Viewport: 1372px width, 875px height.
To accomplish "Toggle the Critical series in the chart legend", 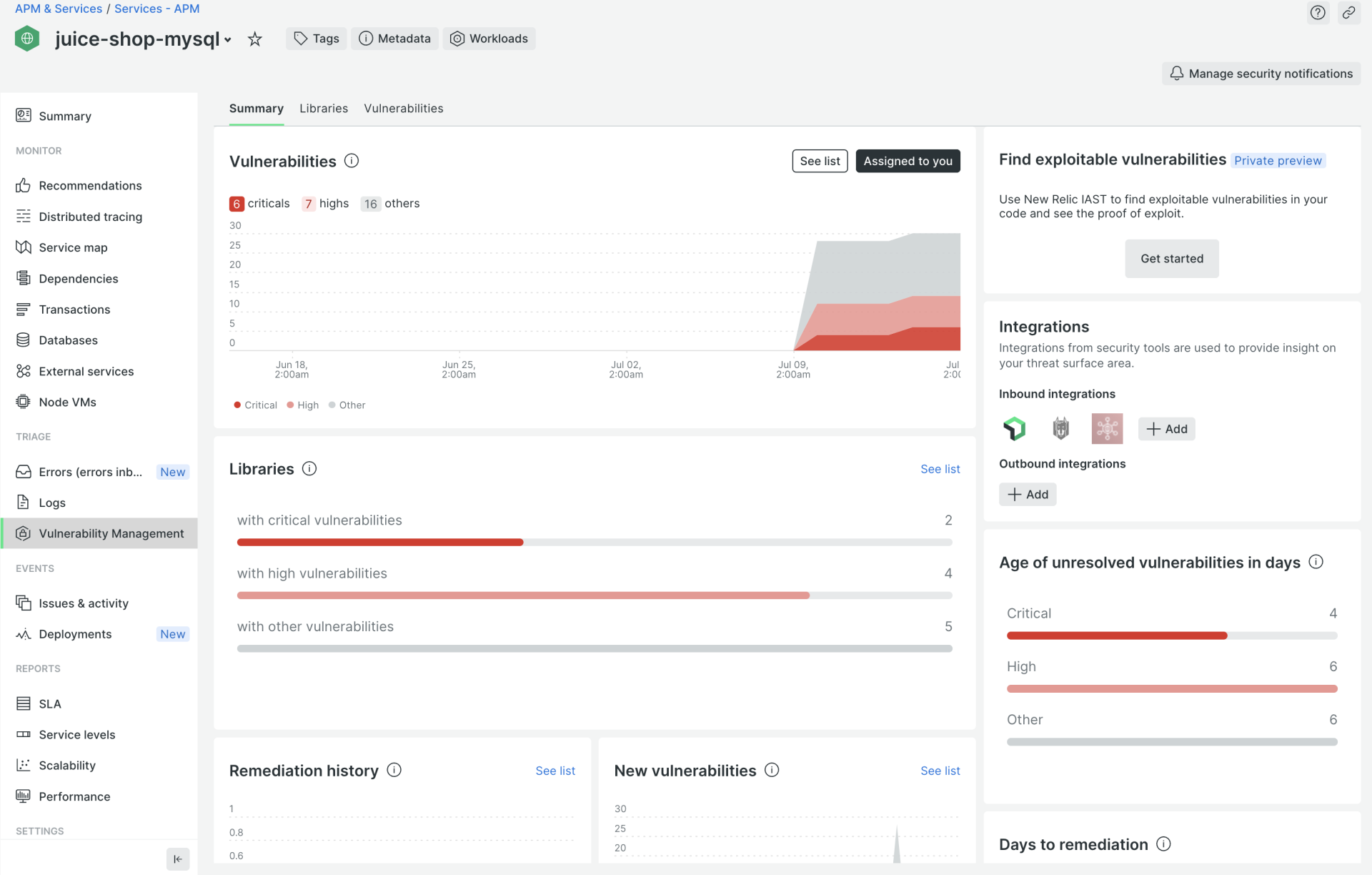I will (254, 405).
